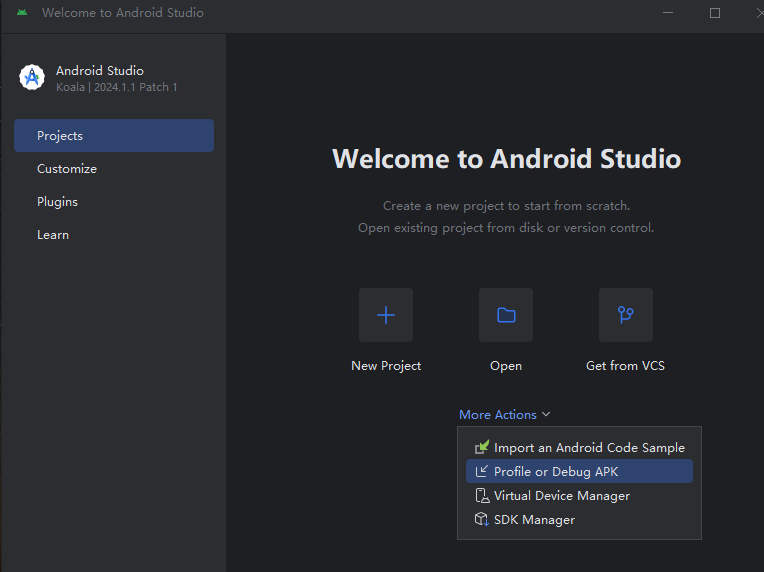Image resolution: width=764 pixels, height=572 pixels.
Task: Click the Open folder icon
Action: (x=506, y=315)
